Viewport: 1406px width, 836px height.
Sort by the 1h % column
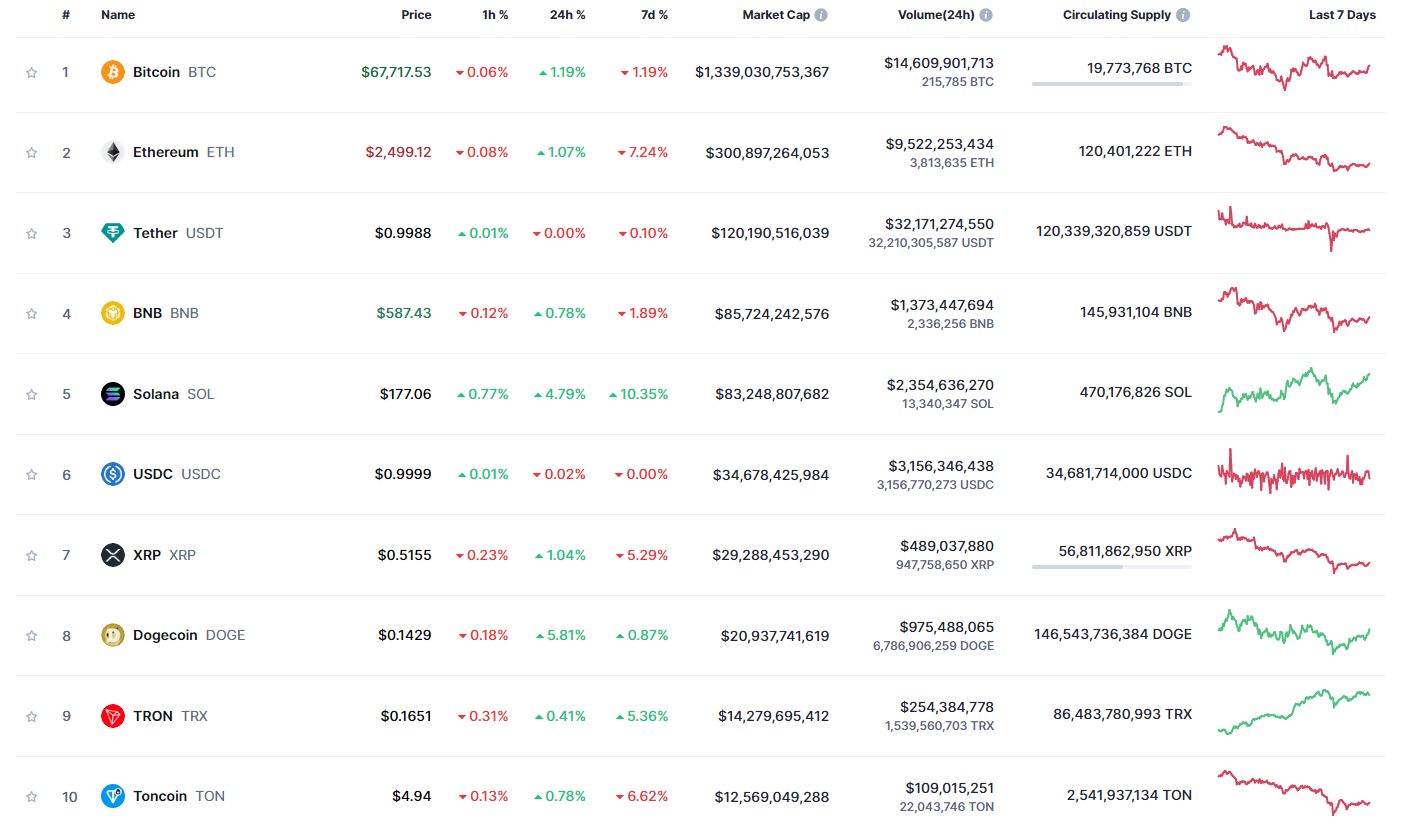493,15
